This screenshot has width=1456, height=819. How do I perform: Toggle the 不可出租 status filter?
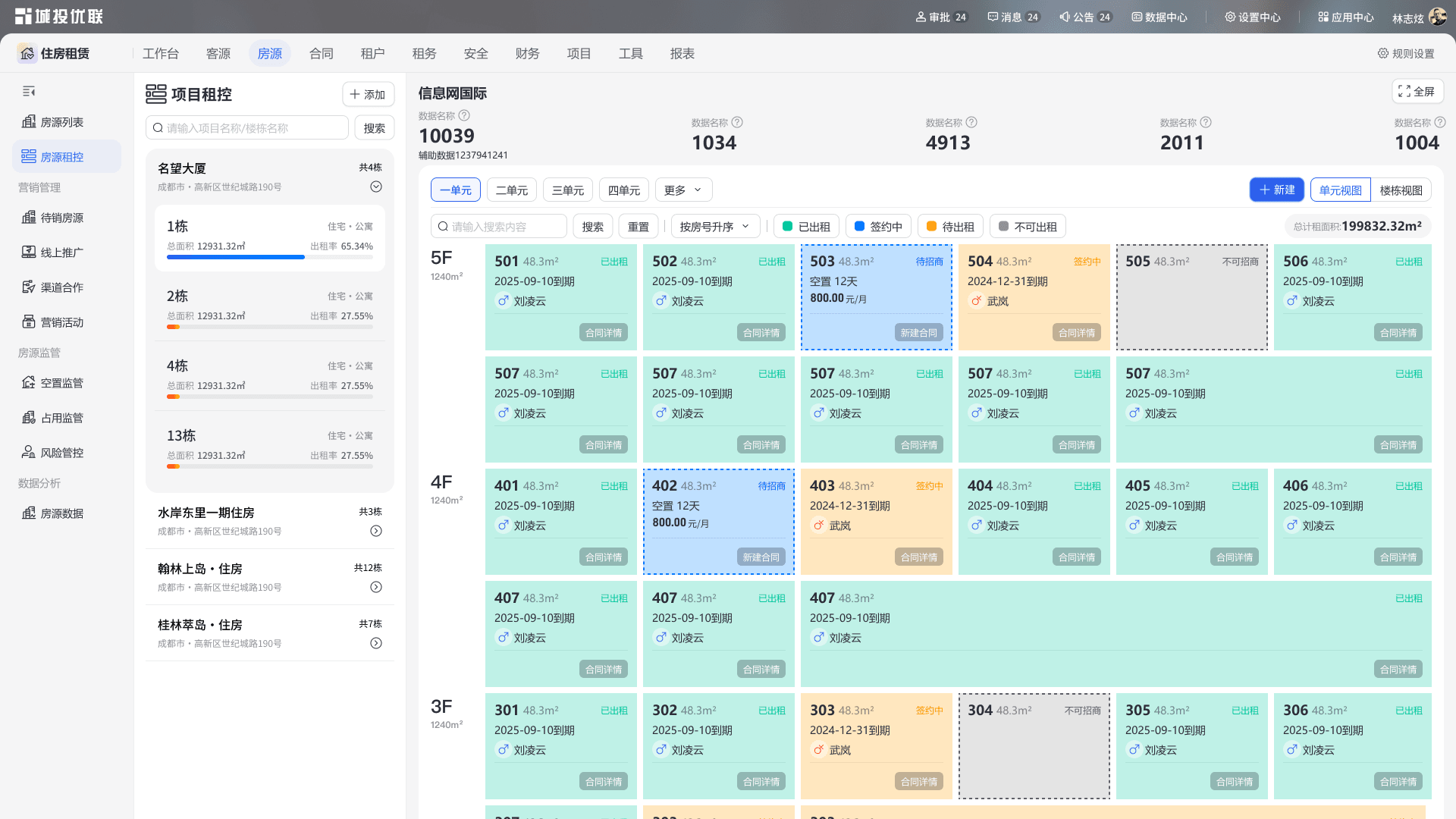click(x=1028, y=227)
